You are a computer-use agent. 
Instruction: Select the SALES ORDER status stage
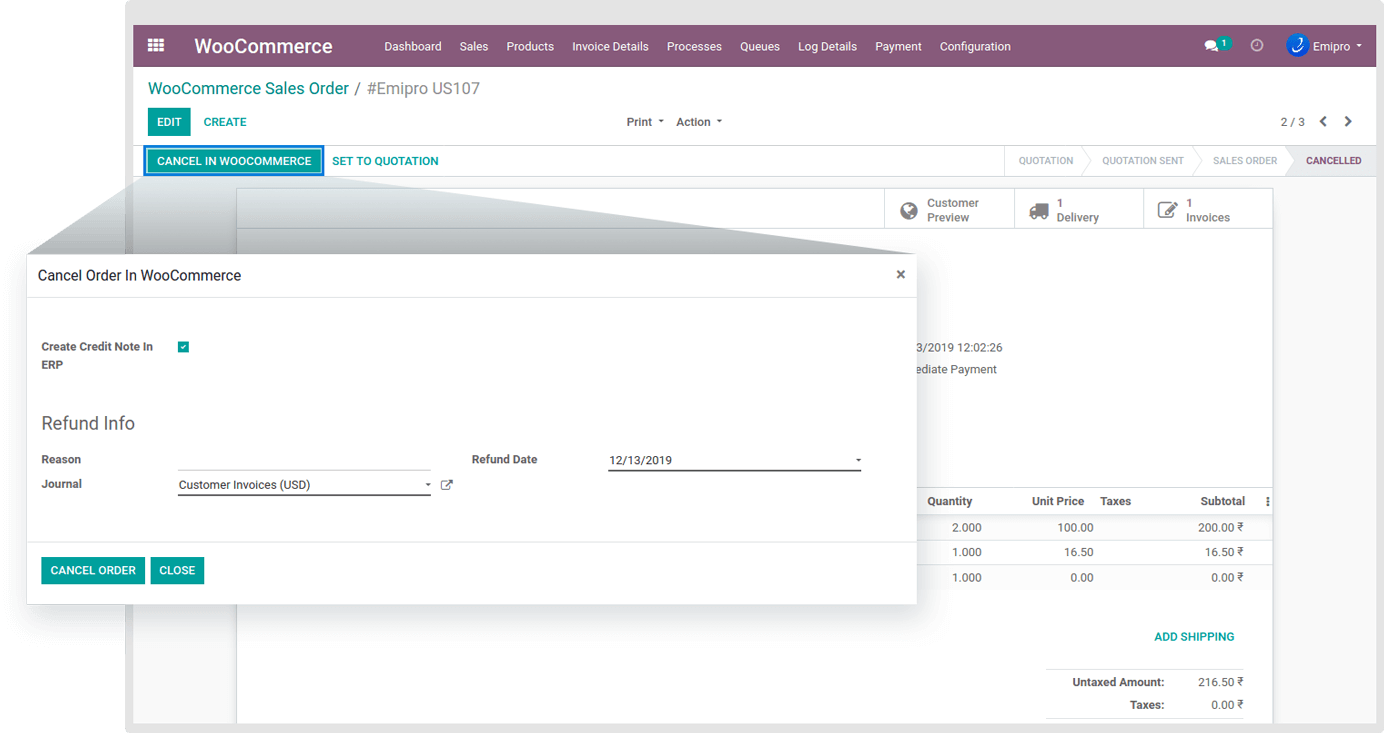[1244, 161]
